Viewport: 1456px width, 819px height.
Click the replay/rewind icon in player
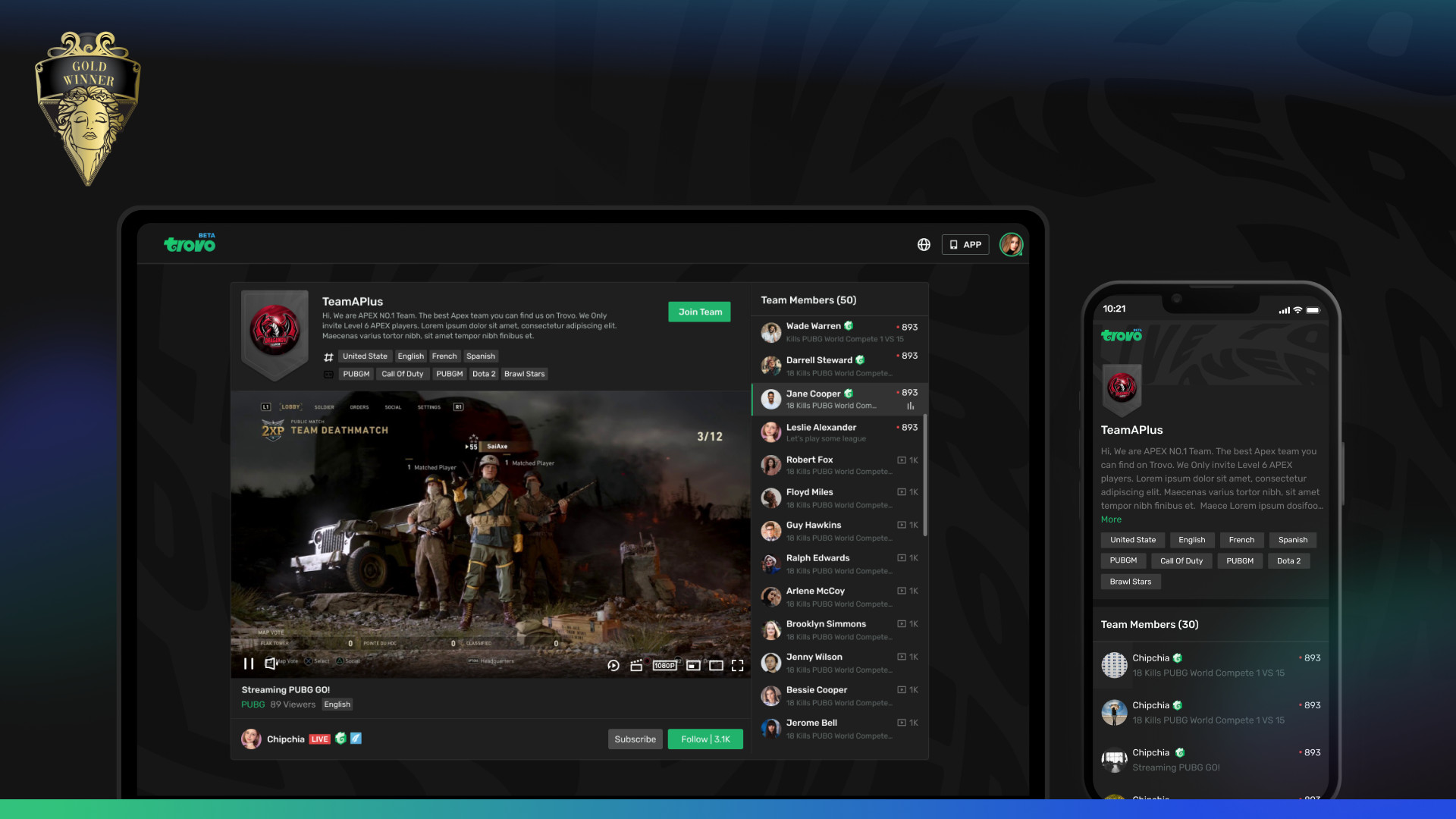pyautogui.click(x=613, y=666)
